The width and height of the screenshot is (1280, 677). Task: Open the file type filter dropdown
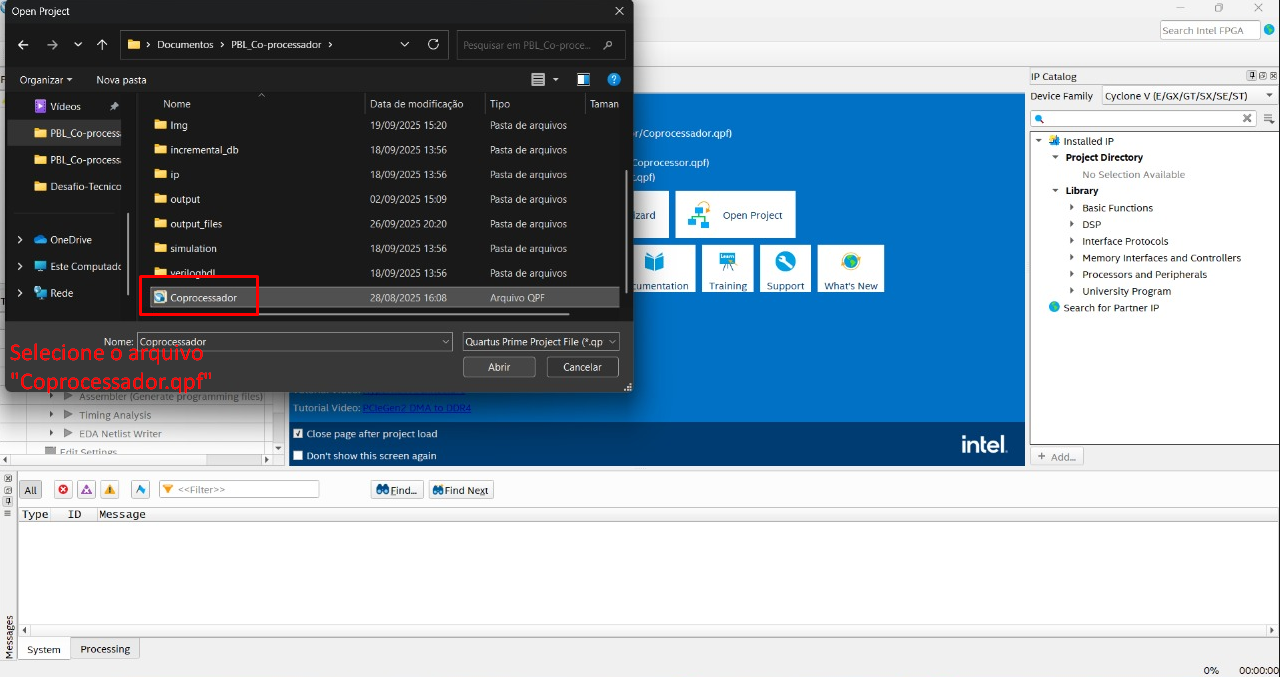pos(541,342)
